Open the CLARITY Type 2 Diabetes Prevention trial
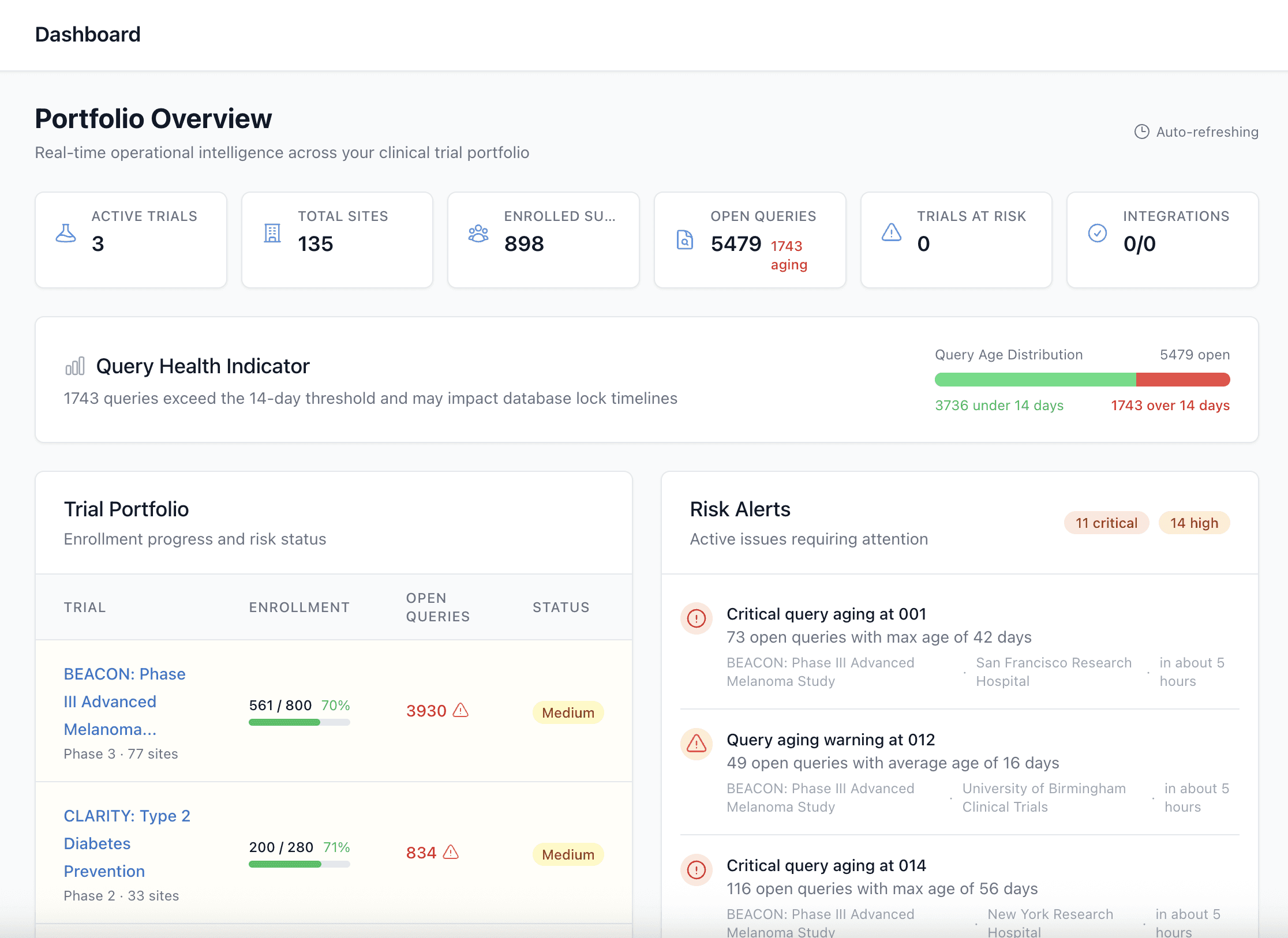Image resolution: width=1288 pixels, height=938 pixels. point(127,843)
